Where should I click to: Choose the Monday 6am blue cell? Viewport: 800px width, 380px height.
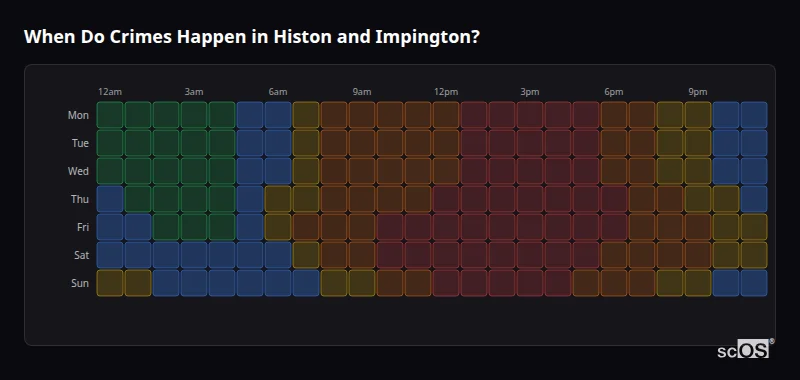(x=278, y=115)
